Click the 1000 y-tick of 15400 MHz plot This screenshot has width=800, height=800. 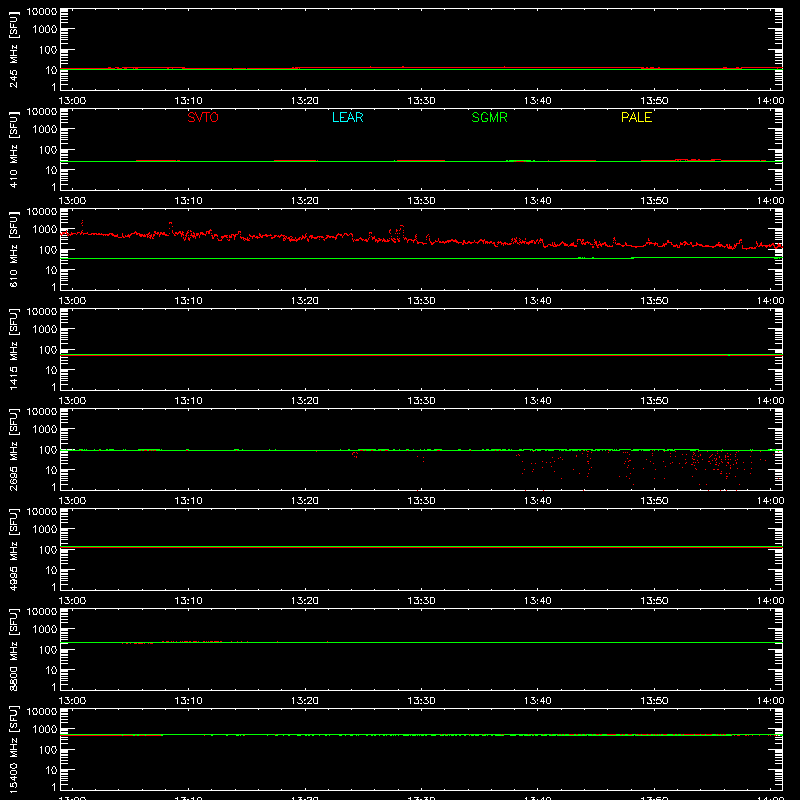(45, 730)
